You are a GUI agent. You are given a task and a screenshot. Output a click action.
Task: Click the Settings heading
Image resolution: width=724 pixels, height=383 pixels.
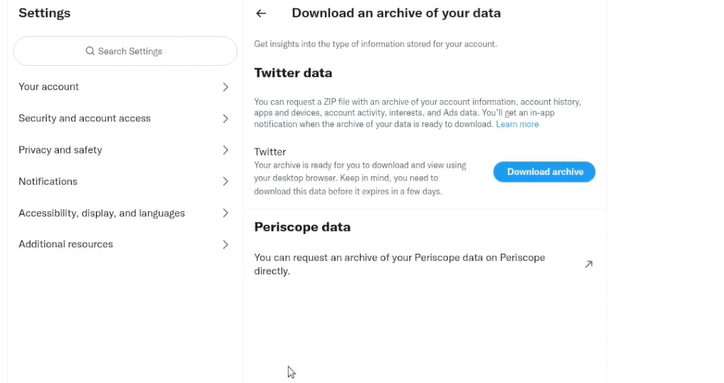pos(44,13)
